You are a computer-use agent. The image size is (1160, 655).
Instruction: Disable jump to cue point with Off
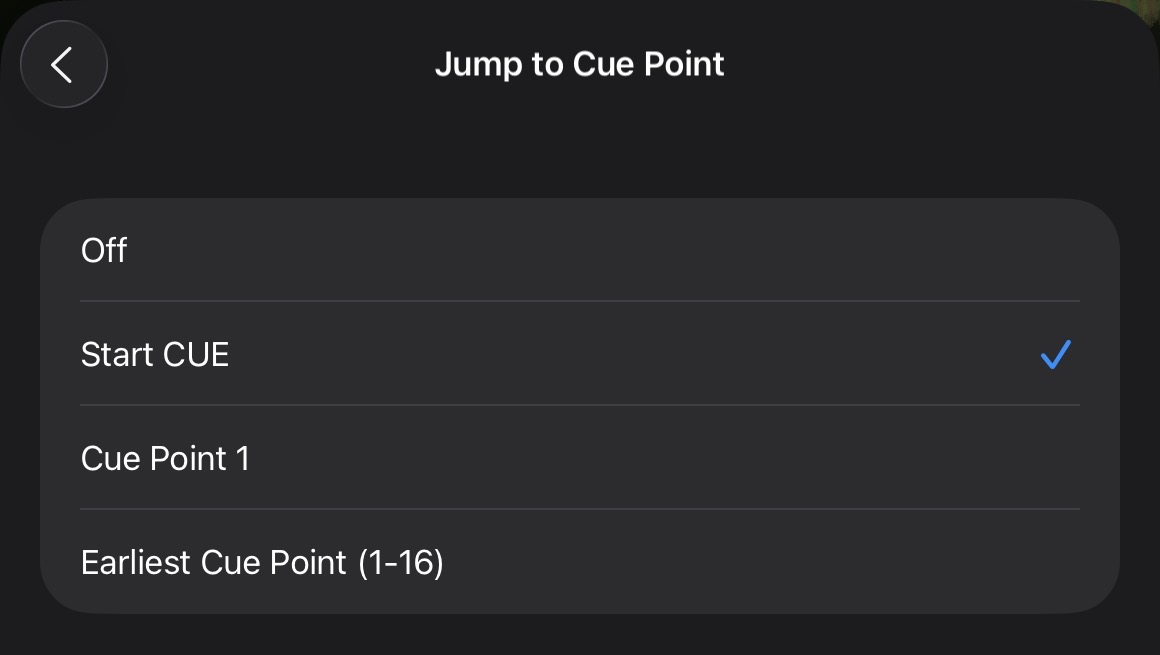[580, 250]
